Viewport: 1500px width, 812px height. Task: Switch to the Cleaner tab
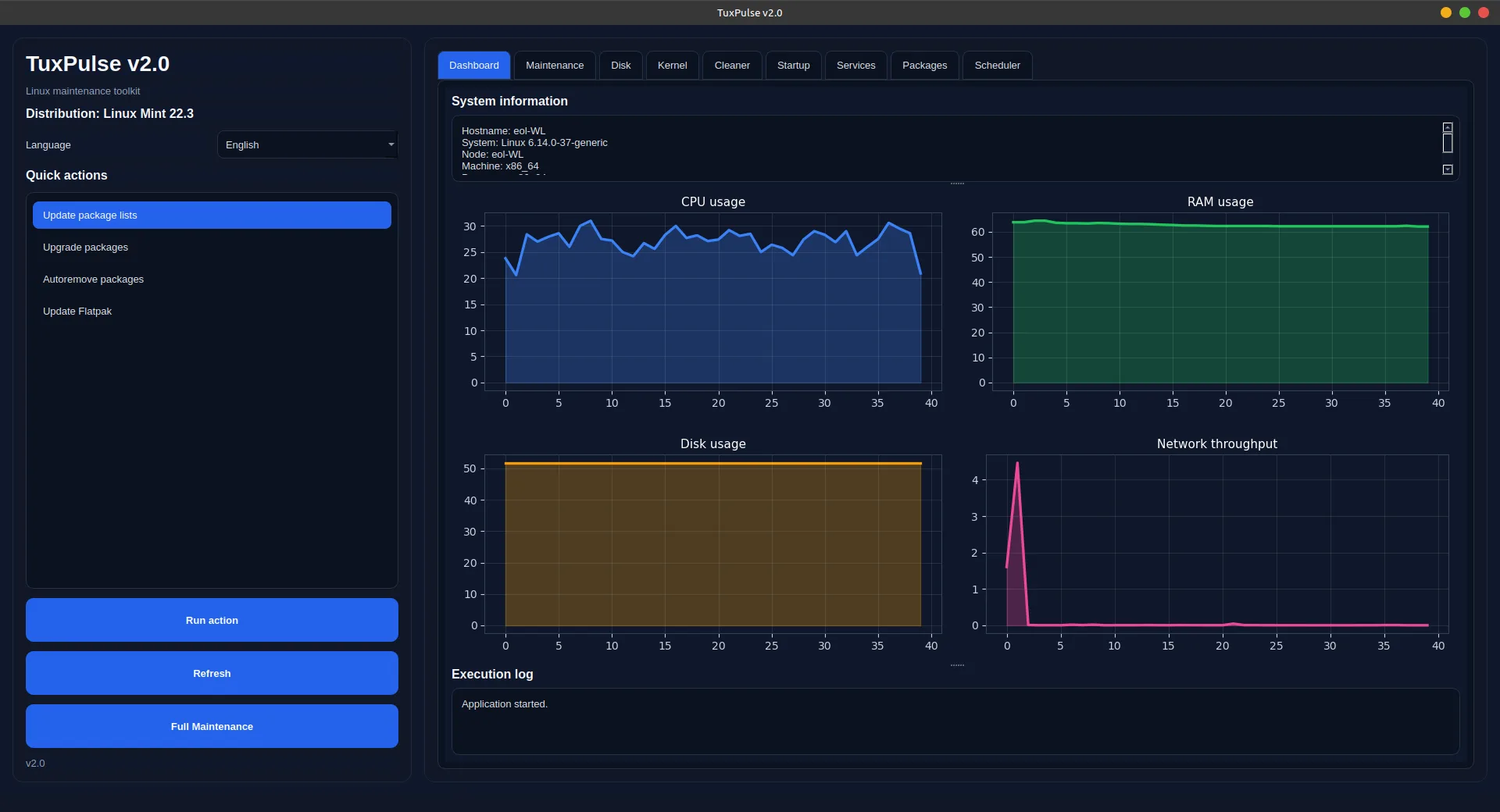(731, 66)
